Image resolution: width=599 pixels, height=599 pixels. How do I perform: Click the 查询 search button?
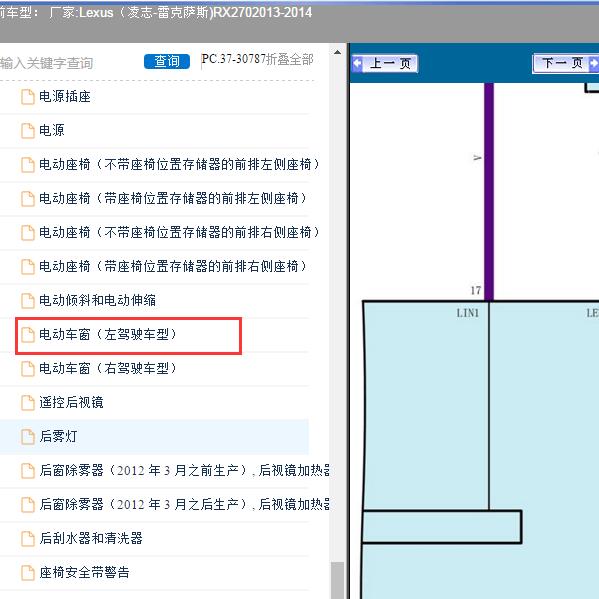[167, 62]
